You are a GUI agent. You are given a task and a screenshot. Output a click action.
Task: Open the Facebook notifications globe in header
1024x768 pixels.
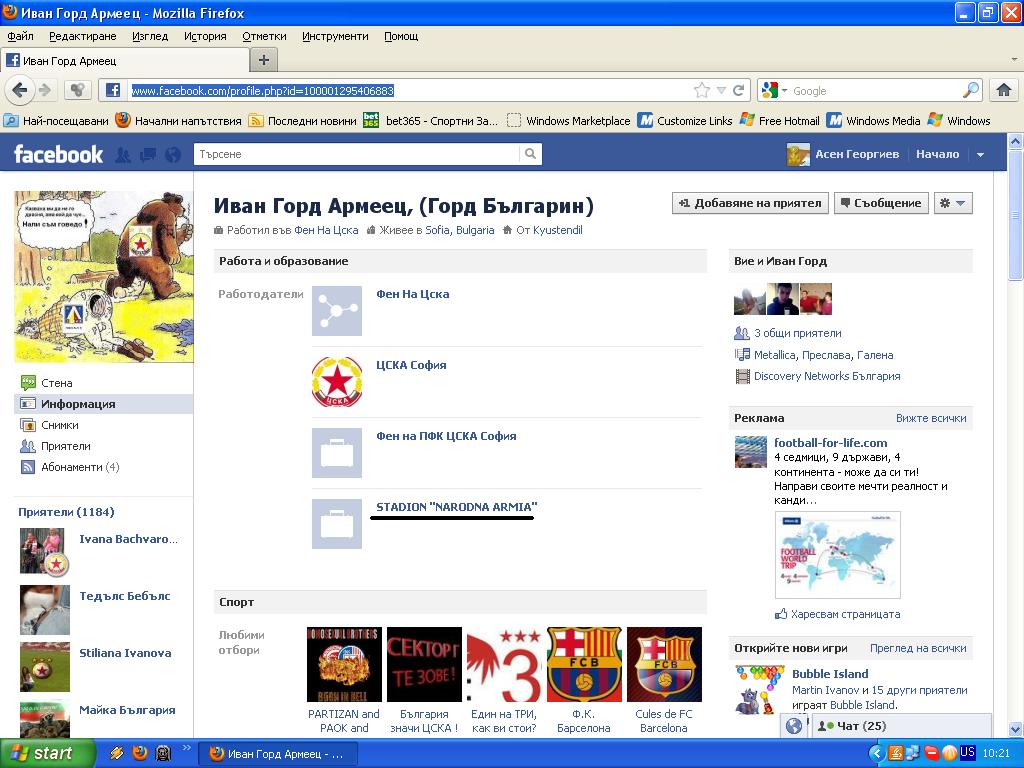(173, 155)
